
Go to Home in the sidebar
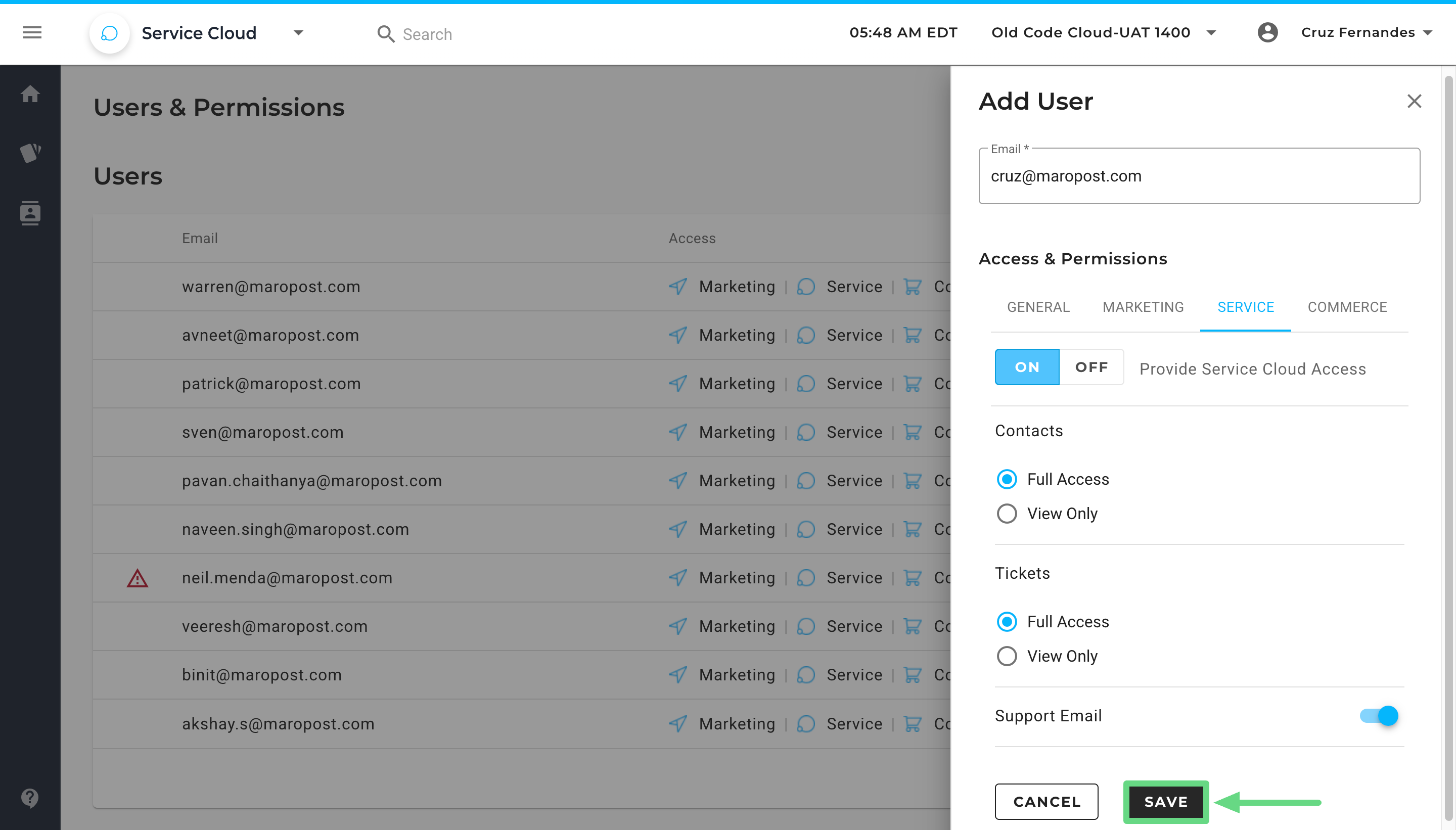click(x=30, y=94)
